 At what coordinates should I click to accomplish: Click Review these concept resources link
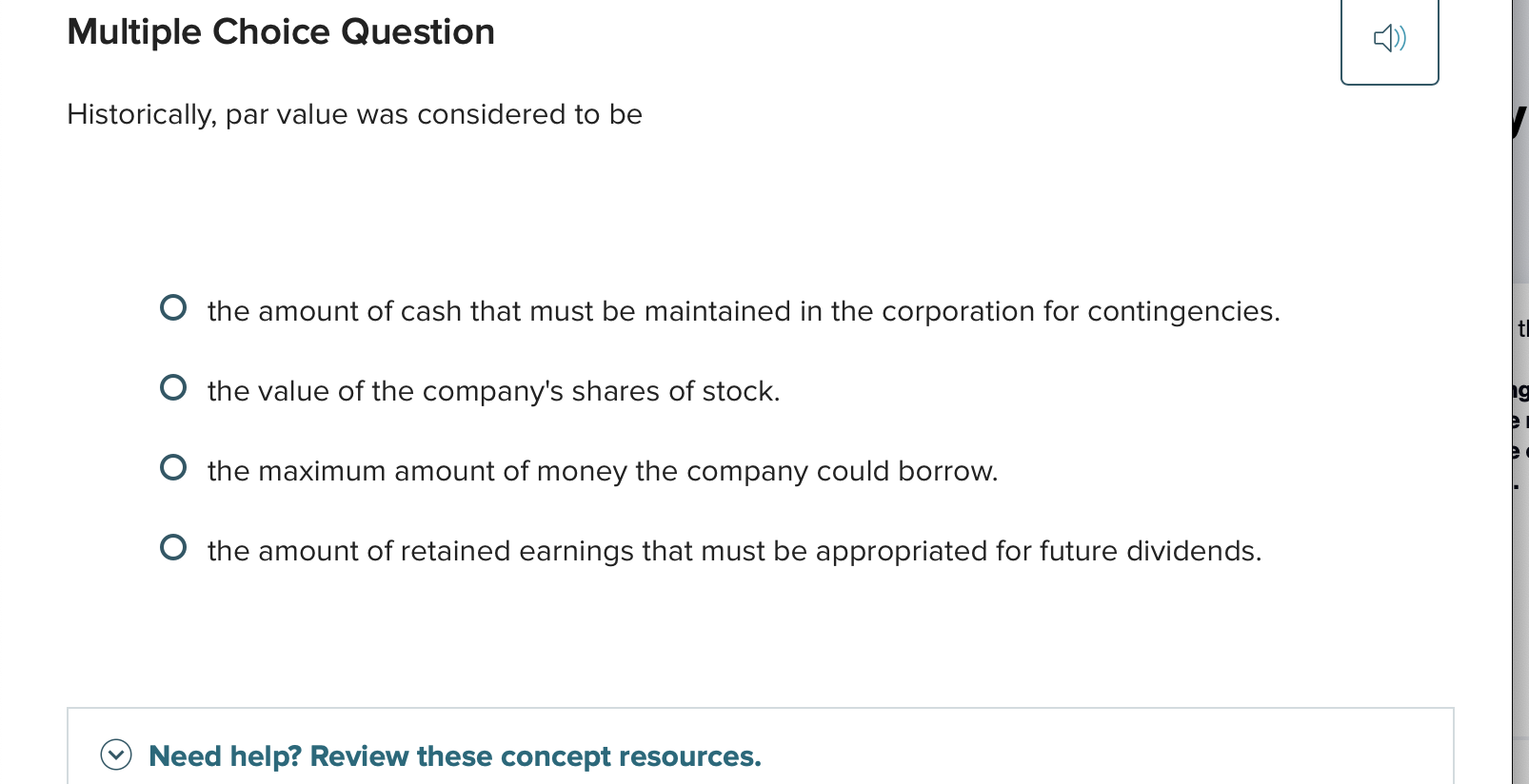(x=454, y=755)
